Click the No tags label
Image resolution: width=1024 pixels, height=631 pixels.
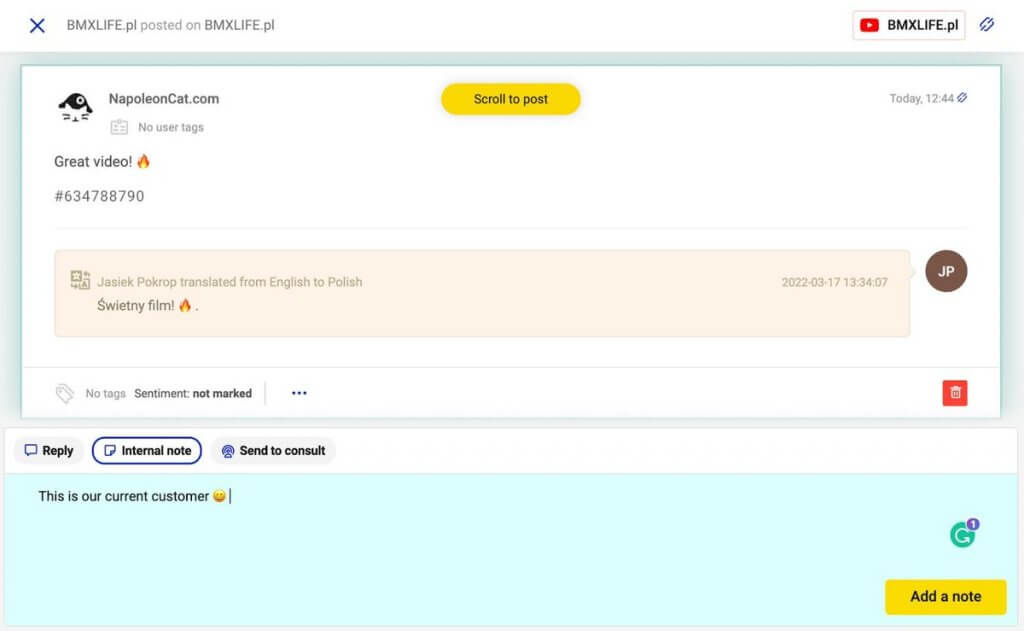coord(105,393)
